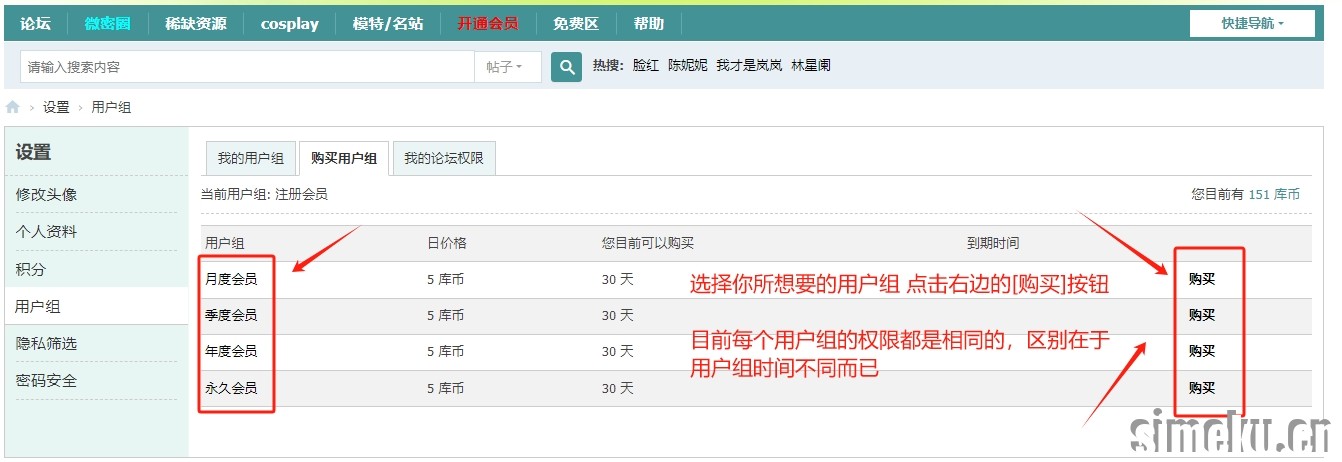Image resolution: width=1342 pixels, height=462 pixels.
Task: Switch to the 我的用户组 tab
Action: [251, 158]
